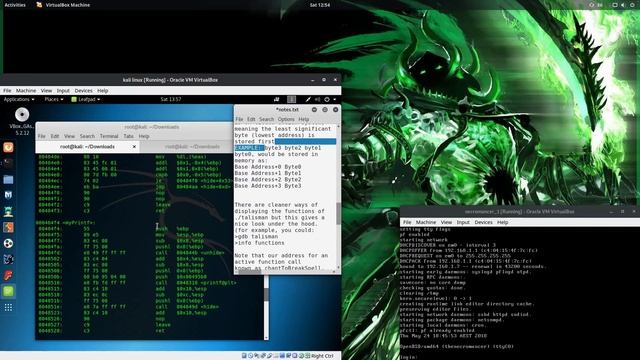Select the green Leafpad icon in Kali dock
Viewport: 640px width, 360px height.
(8, 291)
